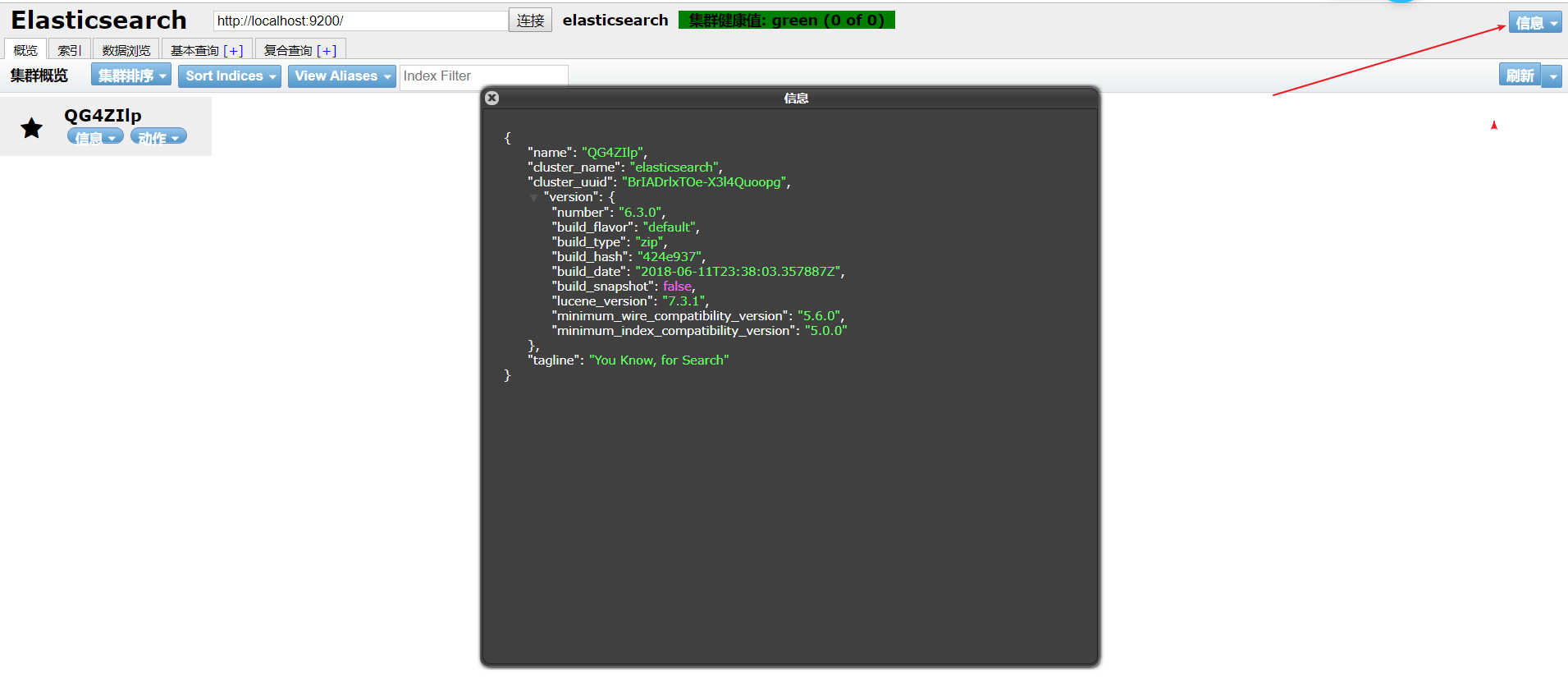
Task: Click the Elasticsearch header title
Action: tap(98, 20)
